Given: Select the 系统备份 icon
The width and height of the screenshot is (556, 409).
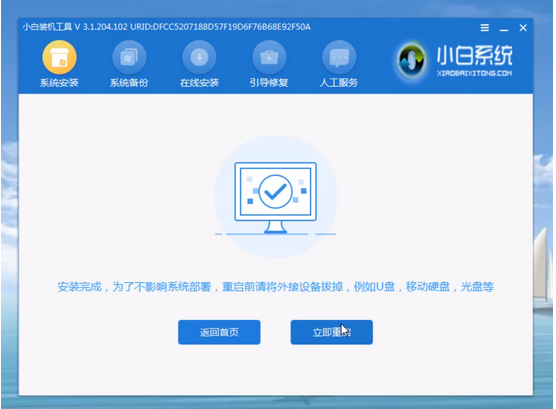Looking at the screenshot, I should [129, 57].
